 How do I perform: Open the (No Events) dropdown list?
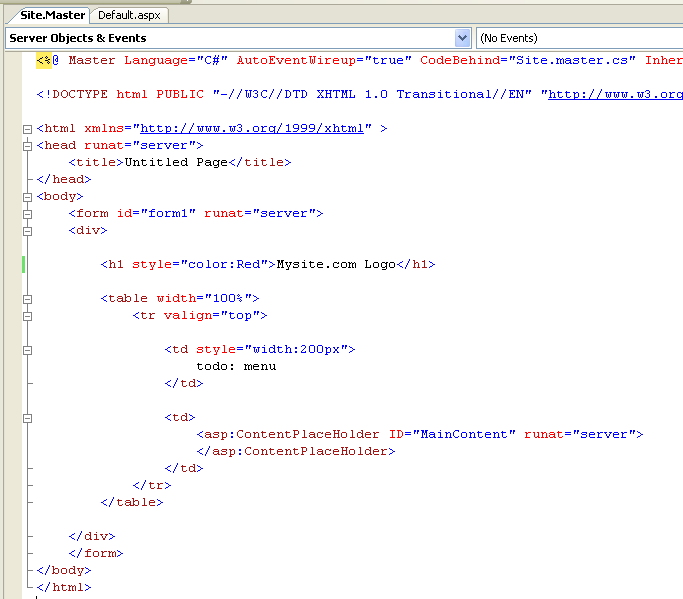click(580, 38)
